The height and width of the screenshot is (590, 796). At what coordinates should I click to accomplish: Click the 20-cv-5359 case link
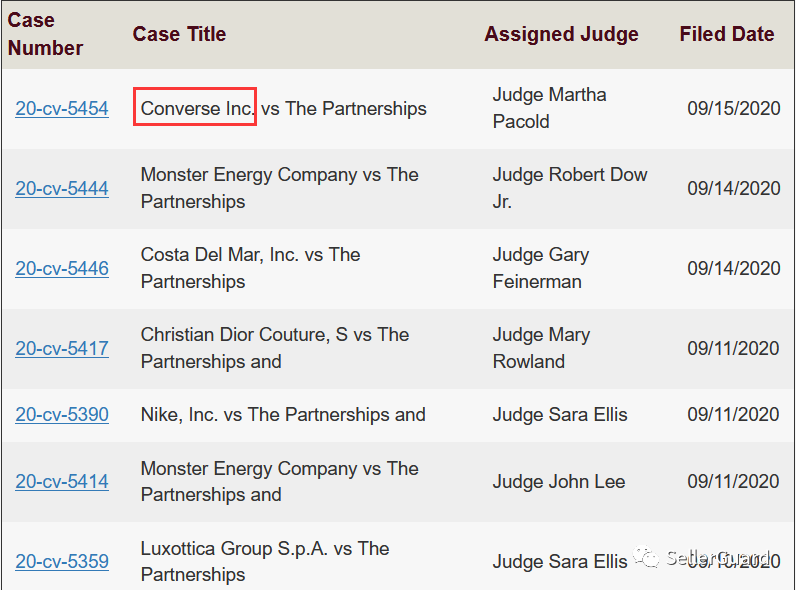[62, 561]
